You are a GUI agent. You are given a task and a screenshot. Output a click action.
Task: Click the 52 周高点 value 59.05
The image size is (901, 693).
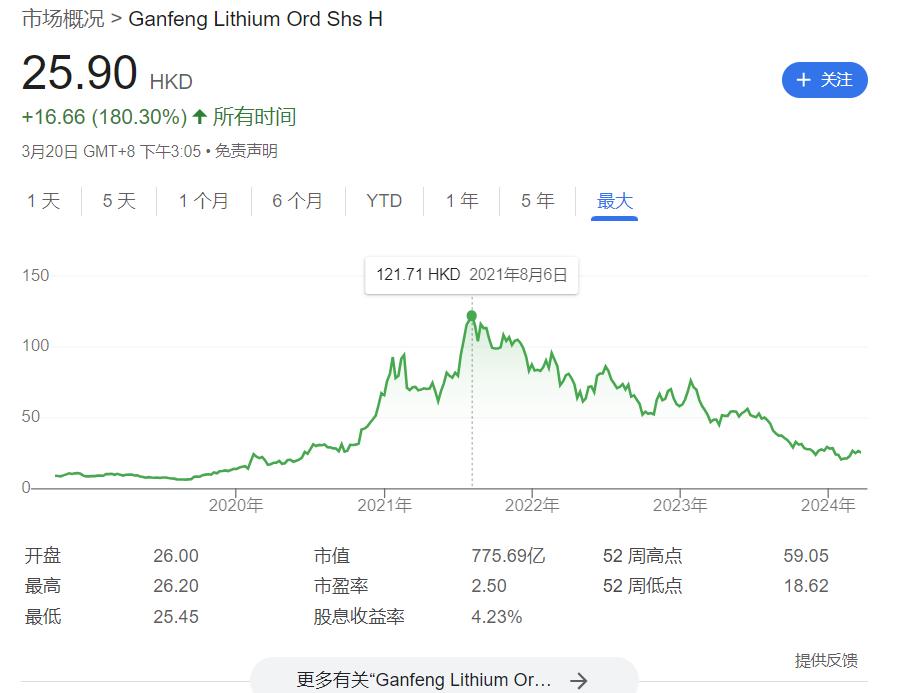coord(806,556)
